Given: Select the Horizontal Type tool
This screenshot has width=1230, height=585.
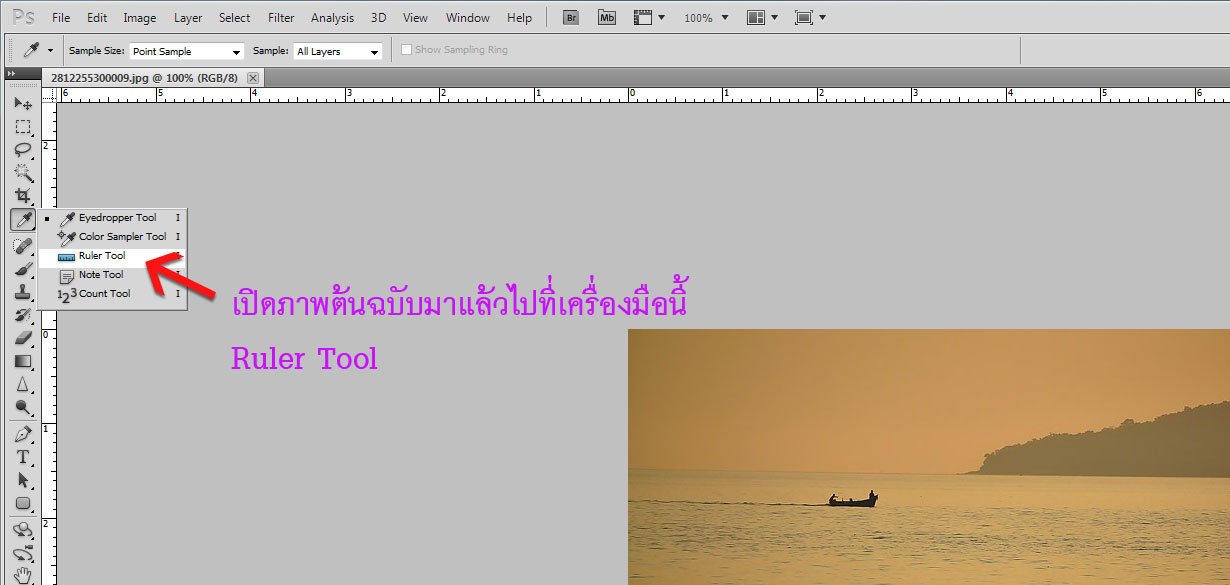Looking at the screenshot, I should [23, 457].
